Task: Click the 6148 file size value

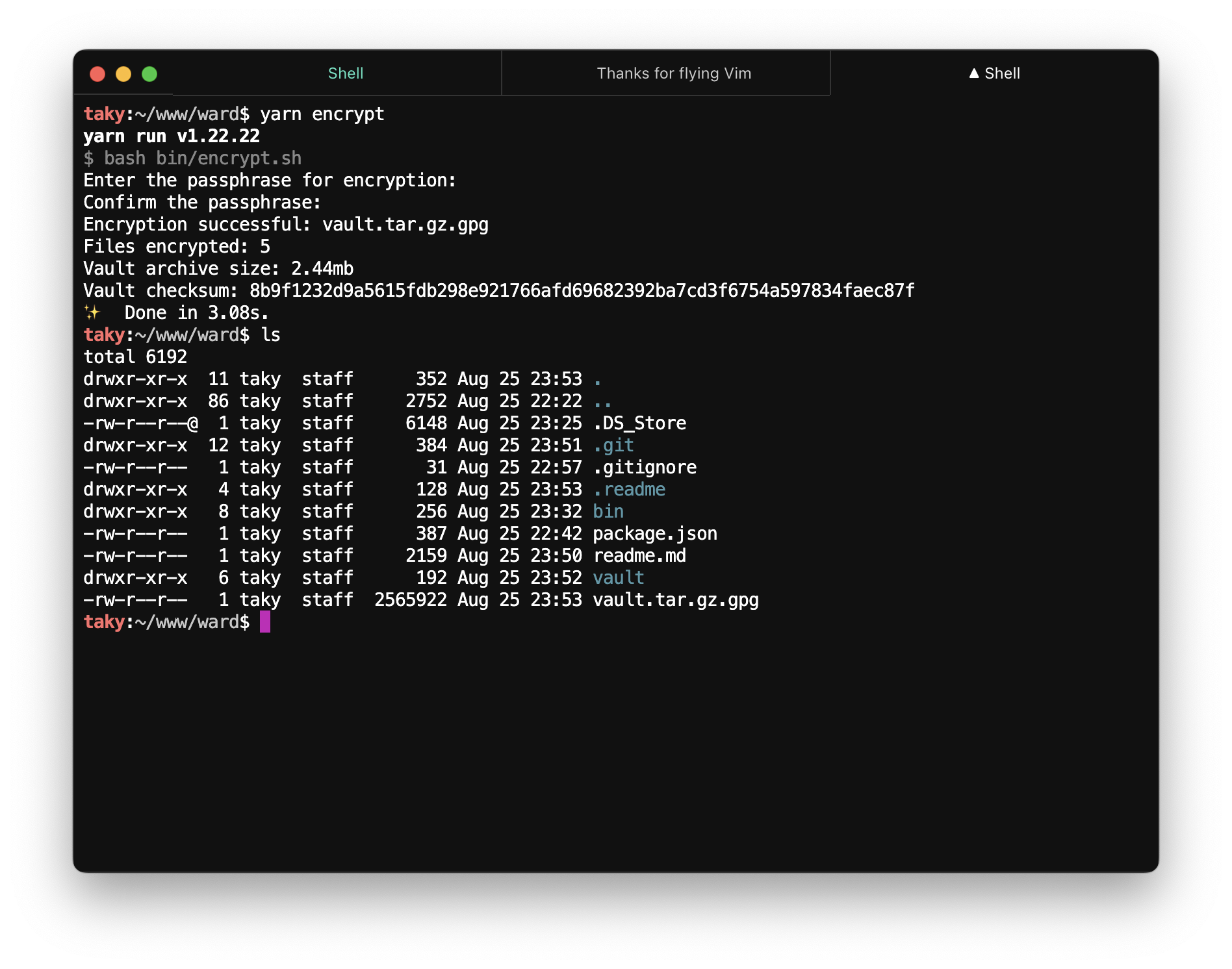Action: coord(426,423)
